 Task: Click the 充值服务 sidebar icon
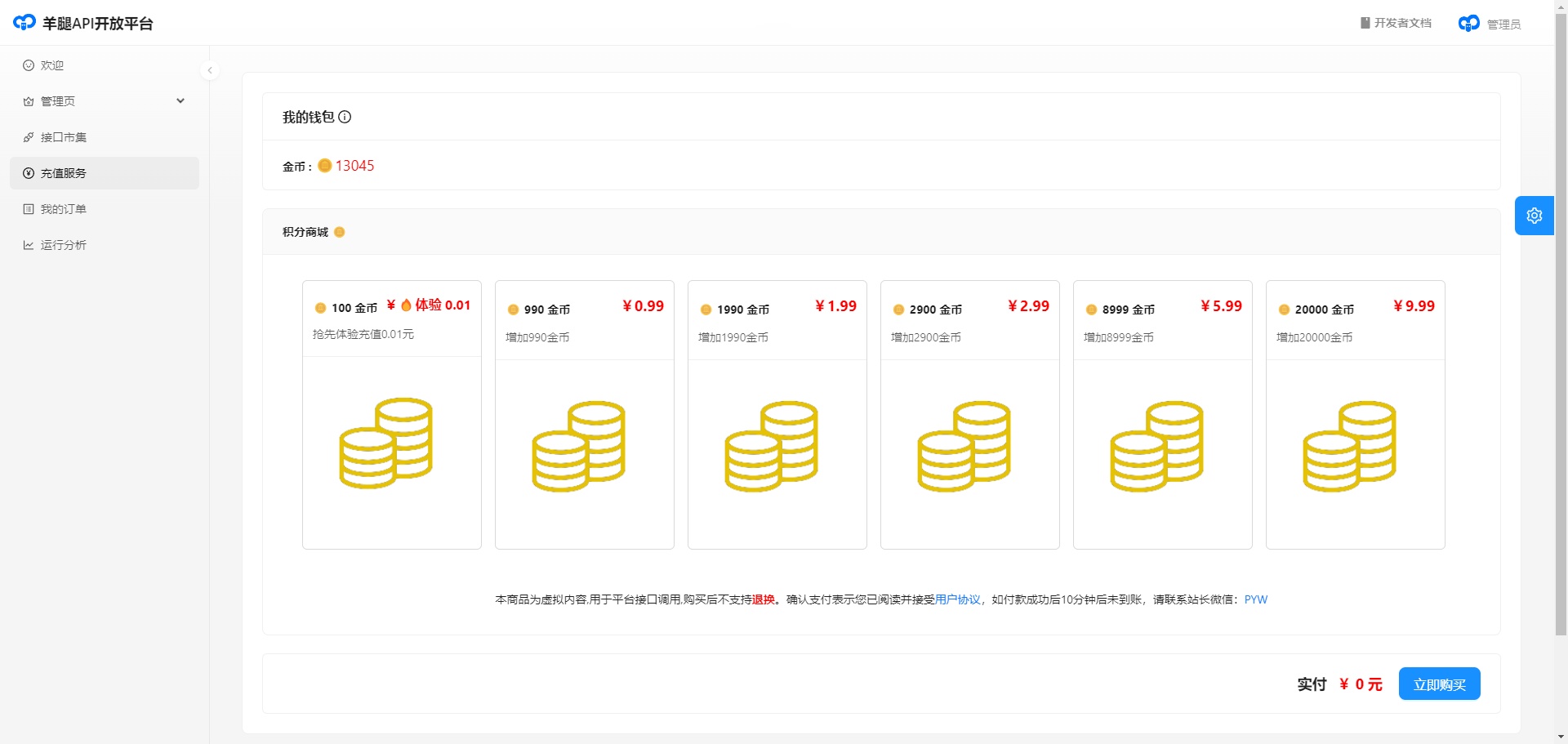[29, 173]
